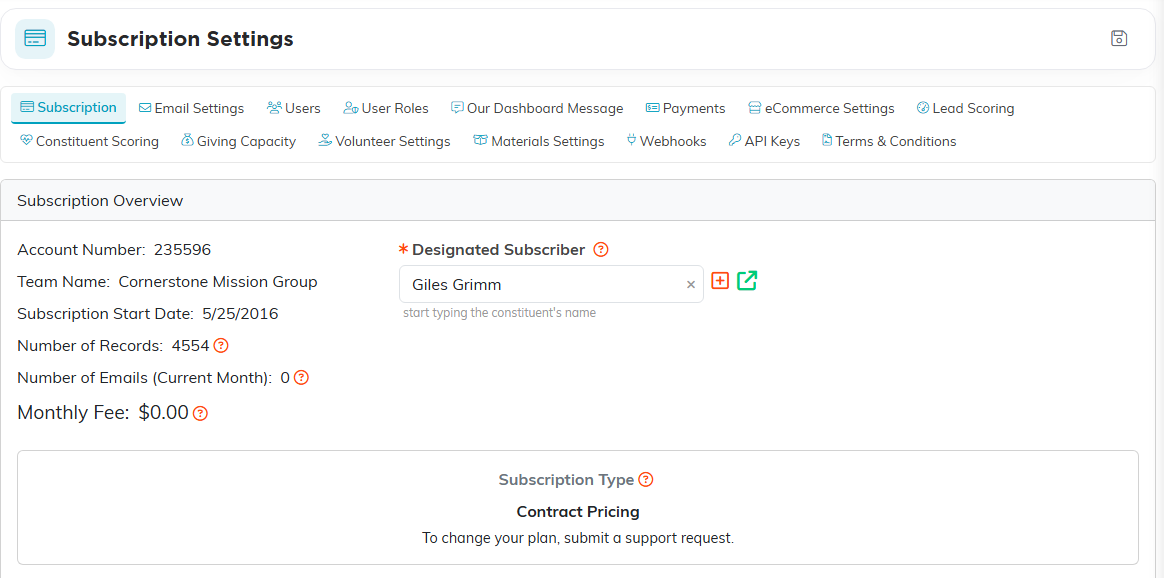
Task: Click the records count 4554
Action: [x=190, y=345]
